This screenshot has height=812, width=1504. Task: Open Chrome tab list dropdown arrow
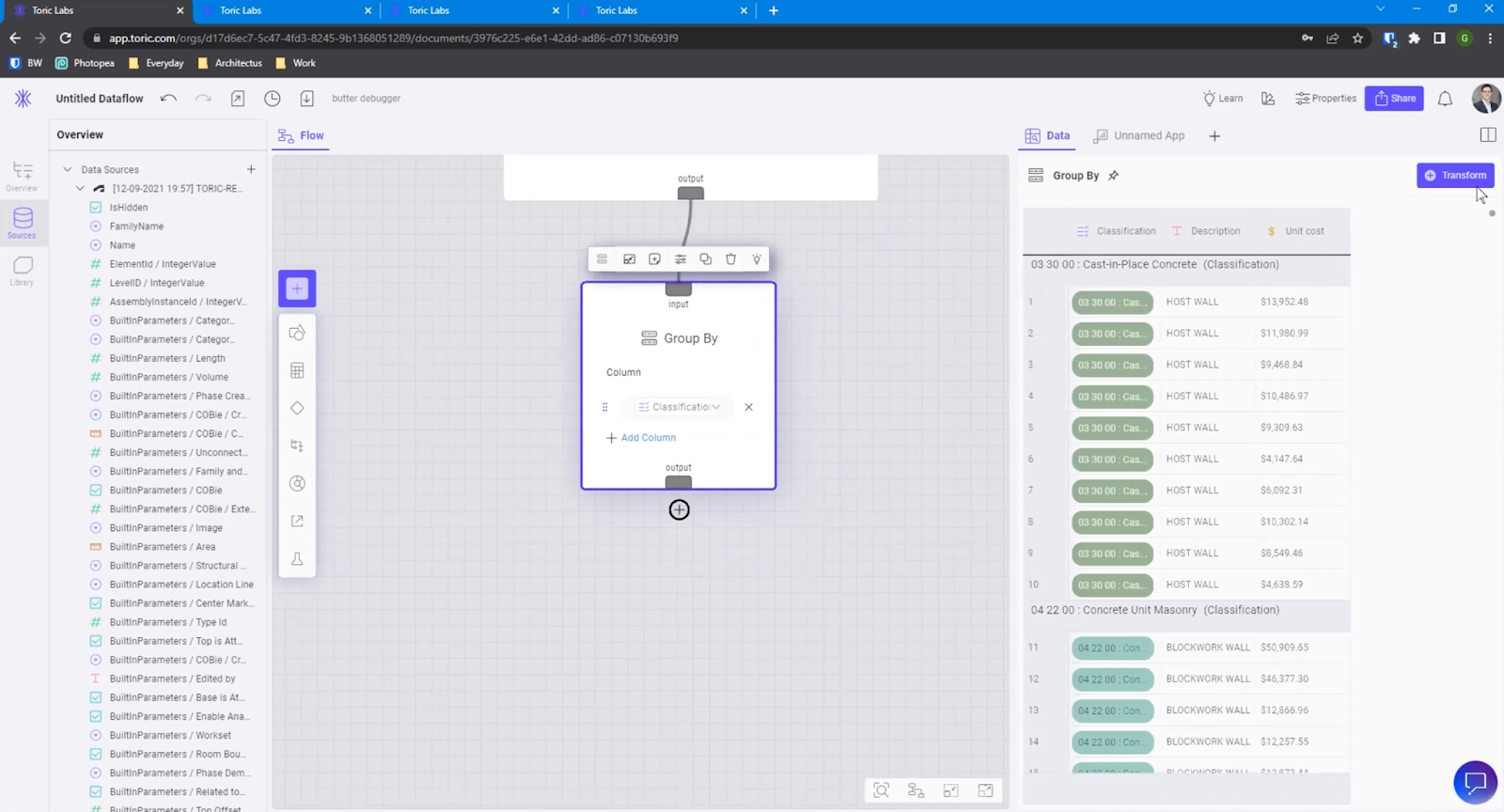1380,9
